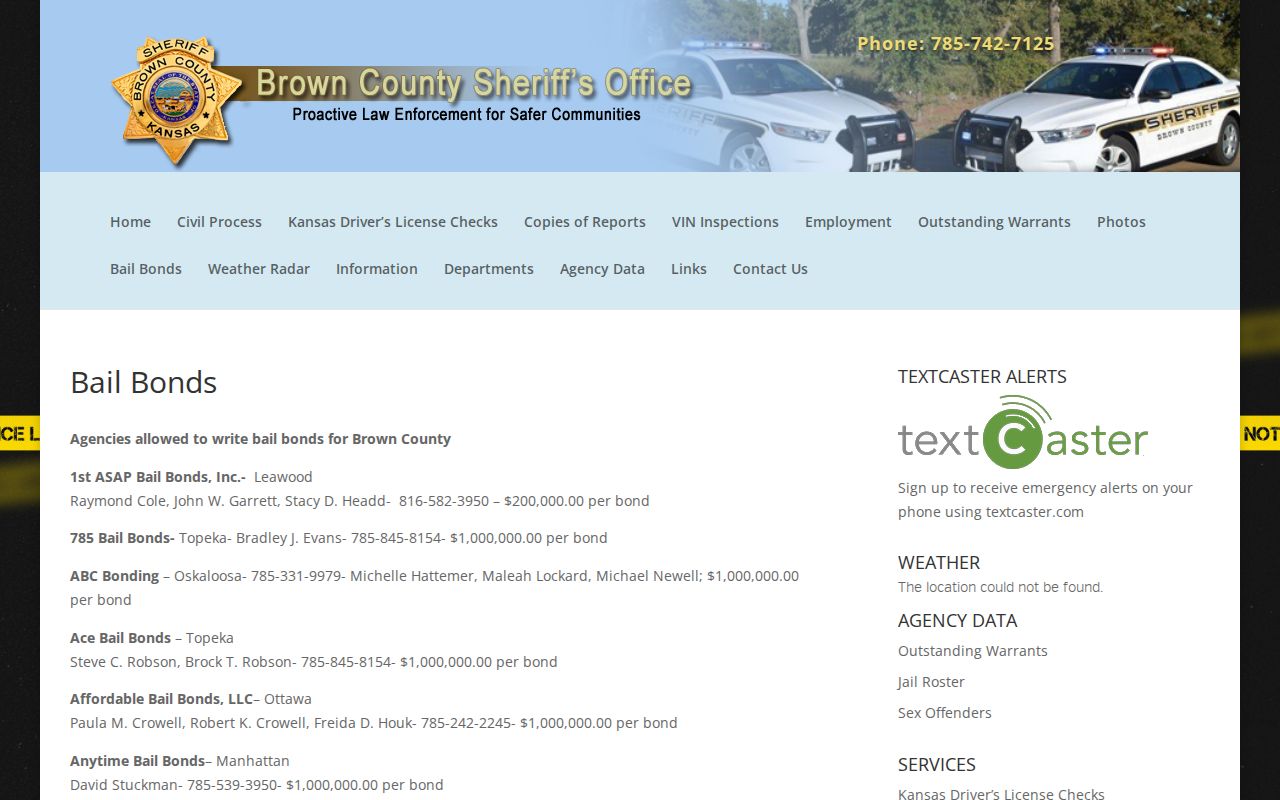
Task: Click 'The location could not be found' text
Action: (1000, 587)
